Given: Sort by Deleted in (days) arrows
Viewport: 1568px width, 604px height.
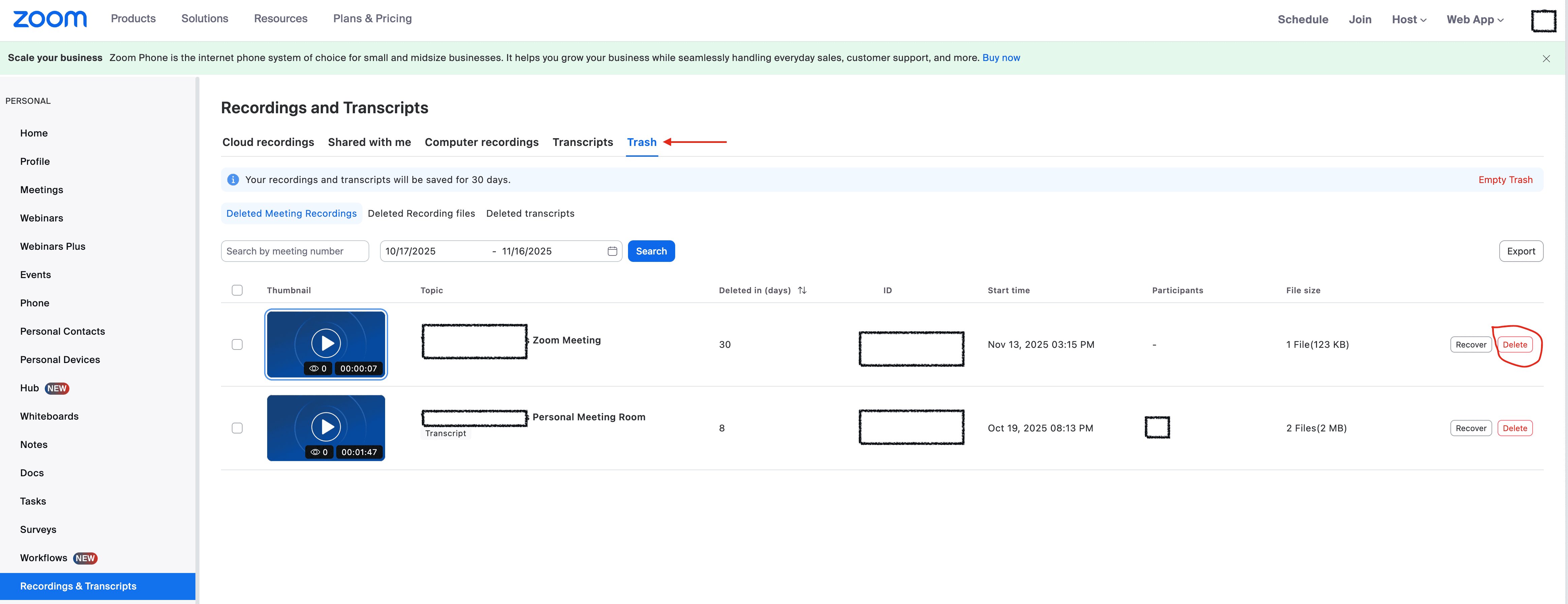Looking at the screenshot, I should click(x=802, y=291).
